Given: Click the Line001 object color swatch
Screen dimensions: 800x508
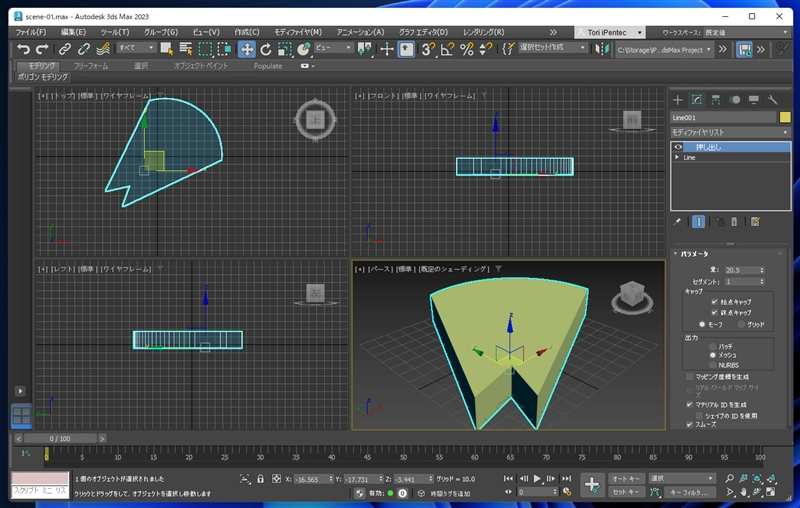Looking at the screenshot, I should (785, 117).
